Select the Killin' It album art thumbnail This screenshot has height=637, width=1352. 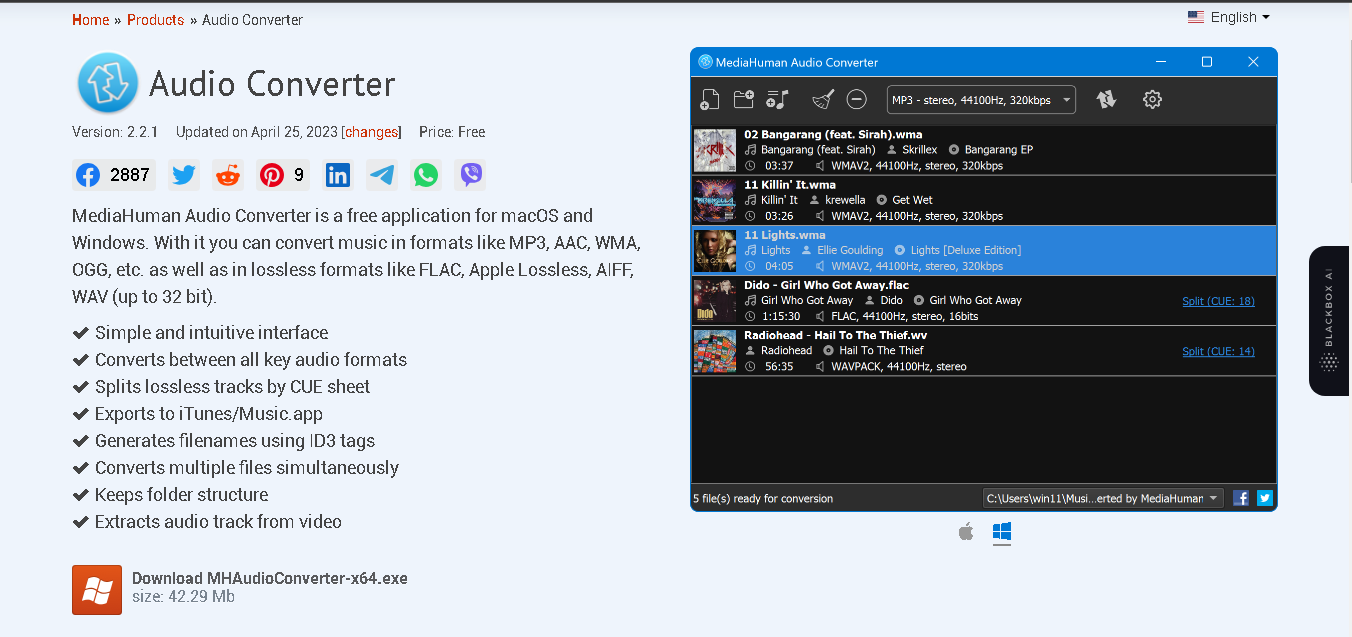point(715,200)
